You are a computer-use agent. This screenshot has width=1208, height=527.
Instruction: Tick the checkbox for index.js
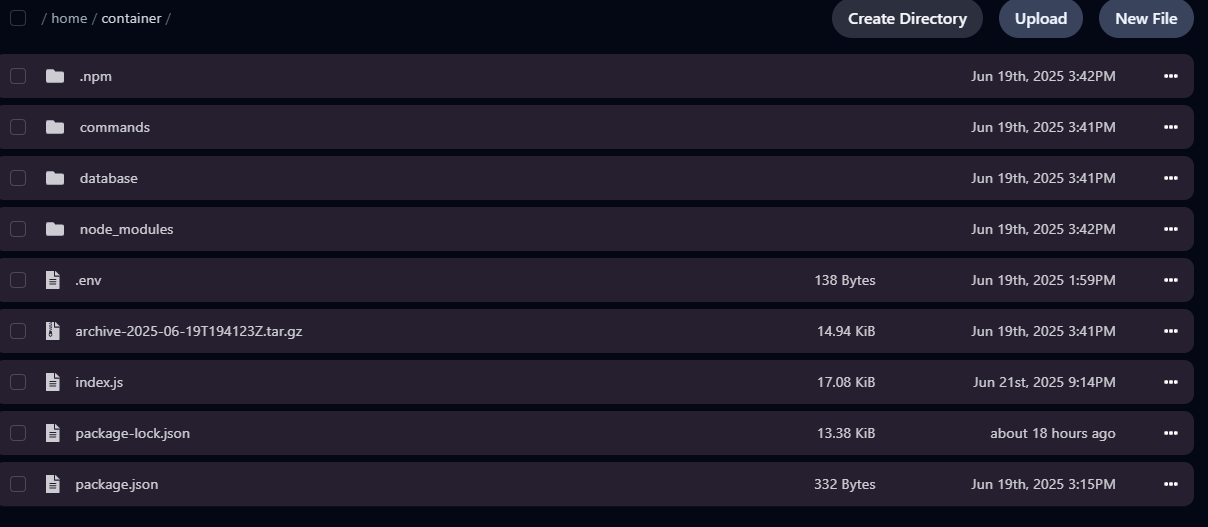click(x=18, y=382)
